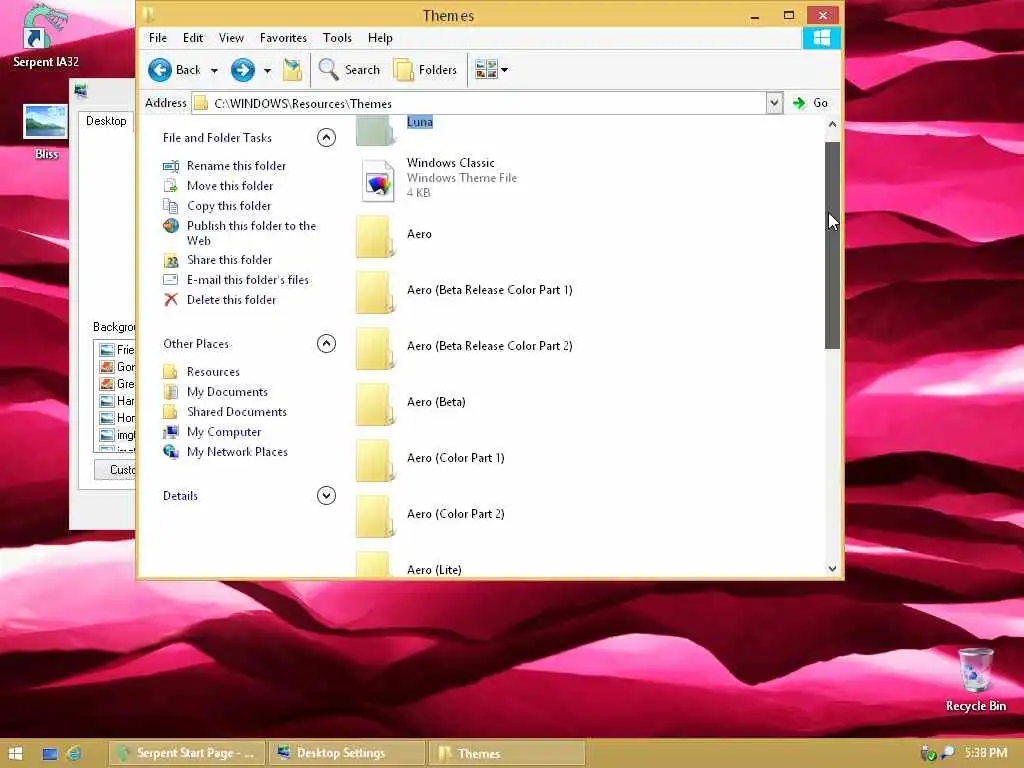Open the Serpent IA32 desktop shortcut
1024x768 pixels.
45,37
